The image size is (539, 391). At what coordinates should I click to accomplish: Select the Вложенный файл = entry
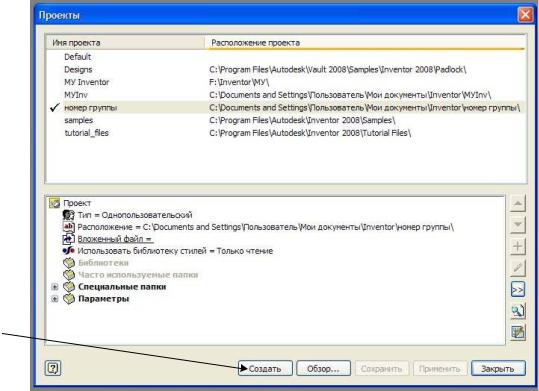click(115, 239)
